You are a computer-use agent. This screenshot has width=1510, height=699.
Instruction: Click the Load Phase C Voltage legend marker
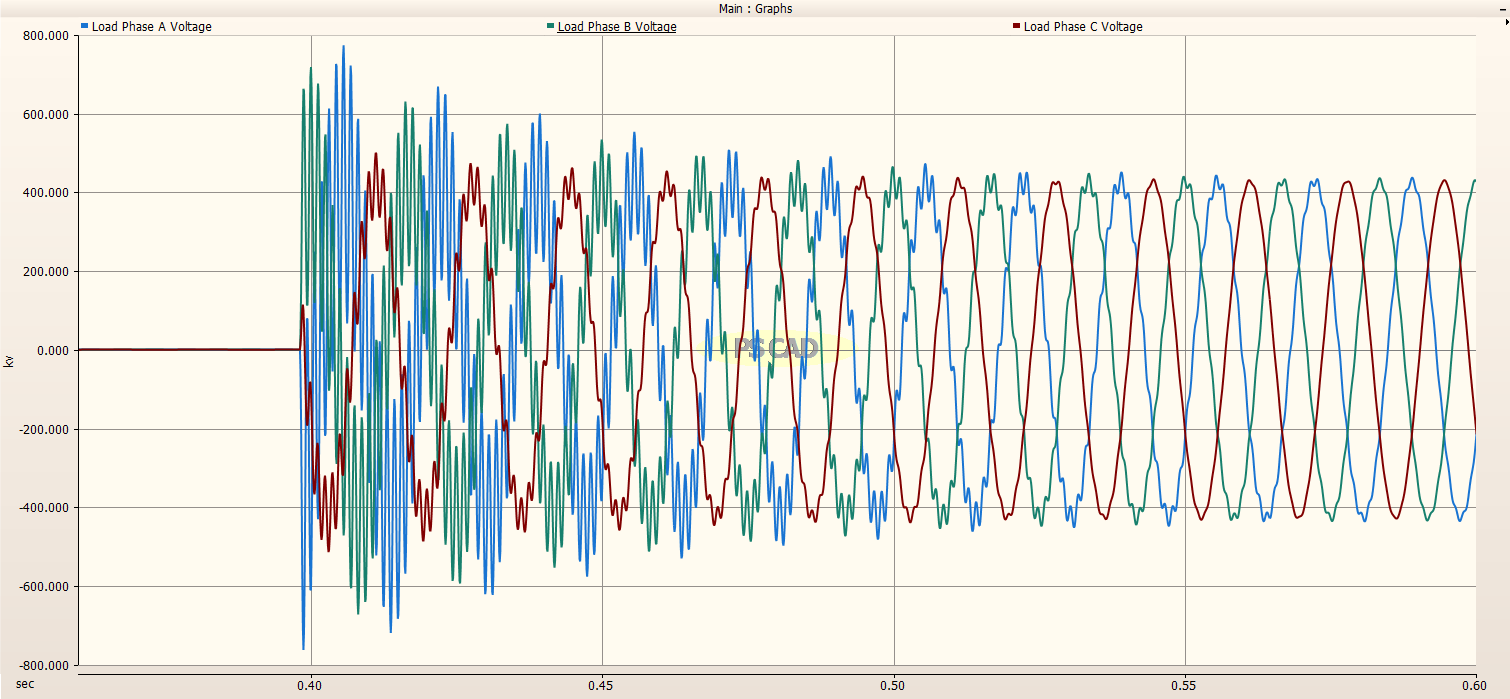1015,27
